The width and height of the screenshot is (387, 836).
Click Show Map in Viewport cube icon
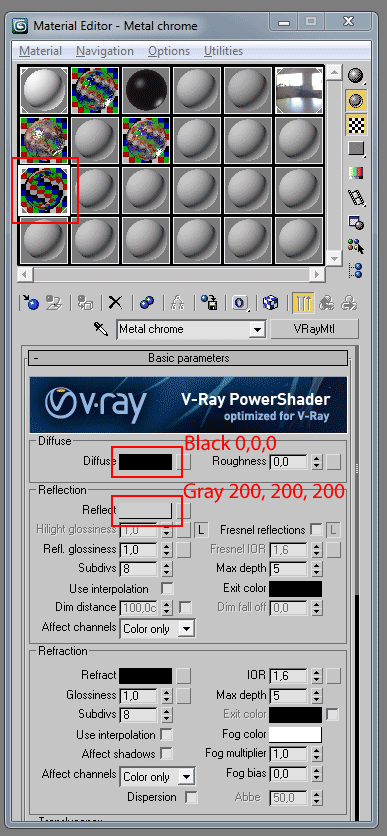271,303
